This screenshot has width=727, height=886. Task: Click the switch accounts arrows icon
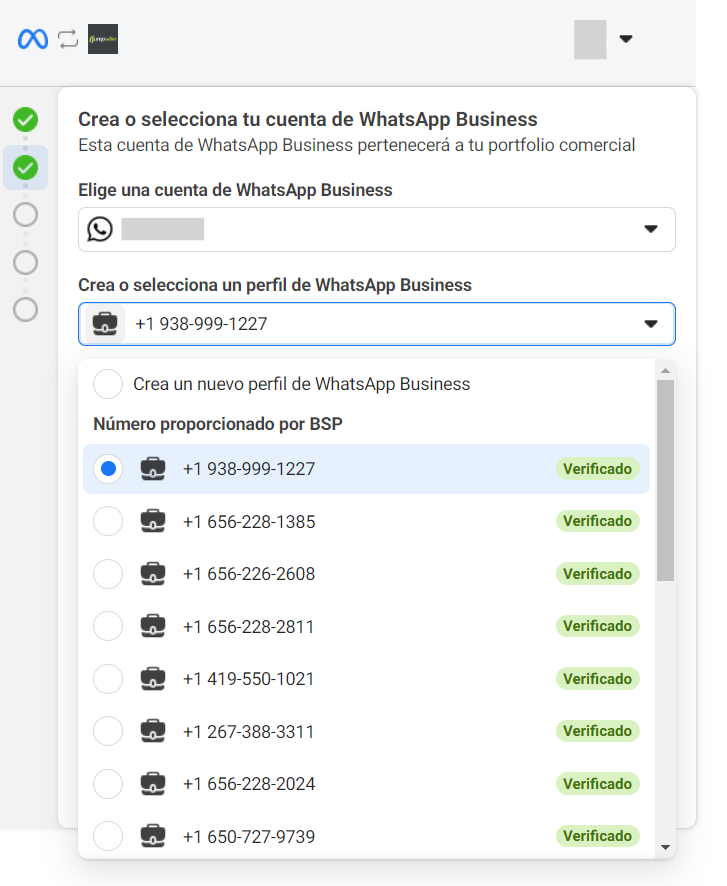point(67,39)
